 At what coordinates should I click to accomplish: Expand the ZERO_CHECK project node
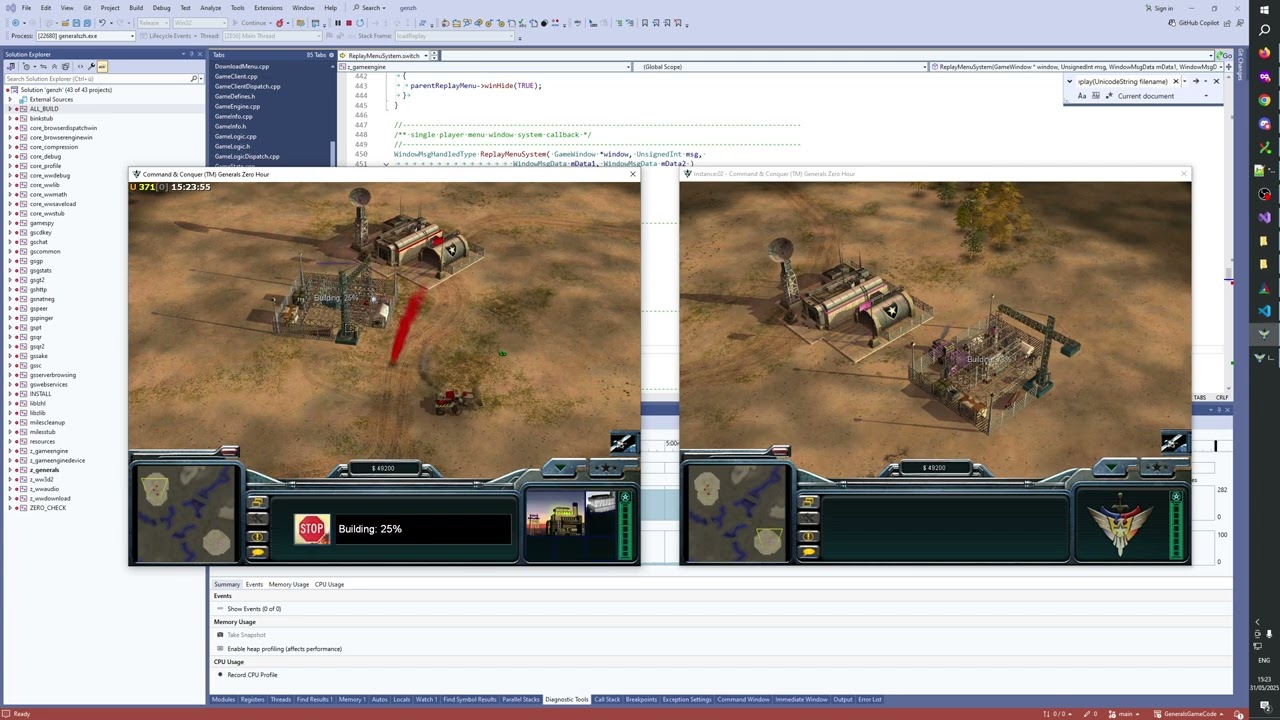point(10,508)
